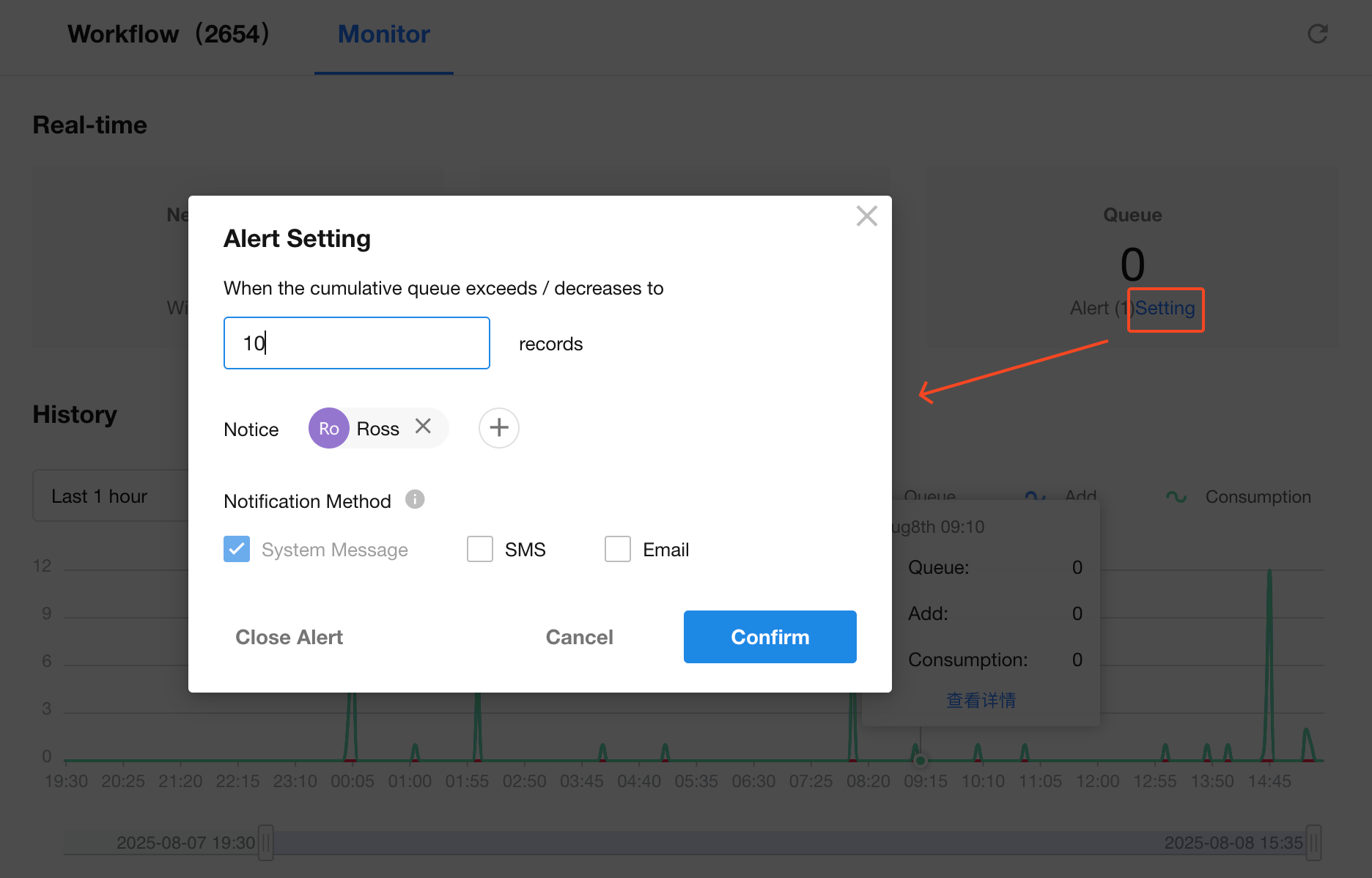Open the queue alert Setting link
This screenshot has width=1372, height=878.
point(1165,309)
